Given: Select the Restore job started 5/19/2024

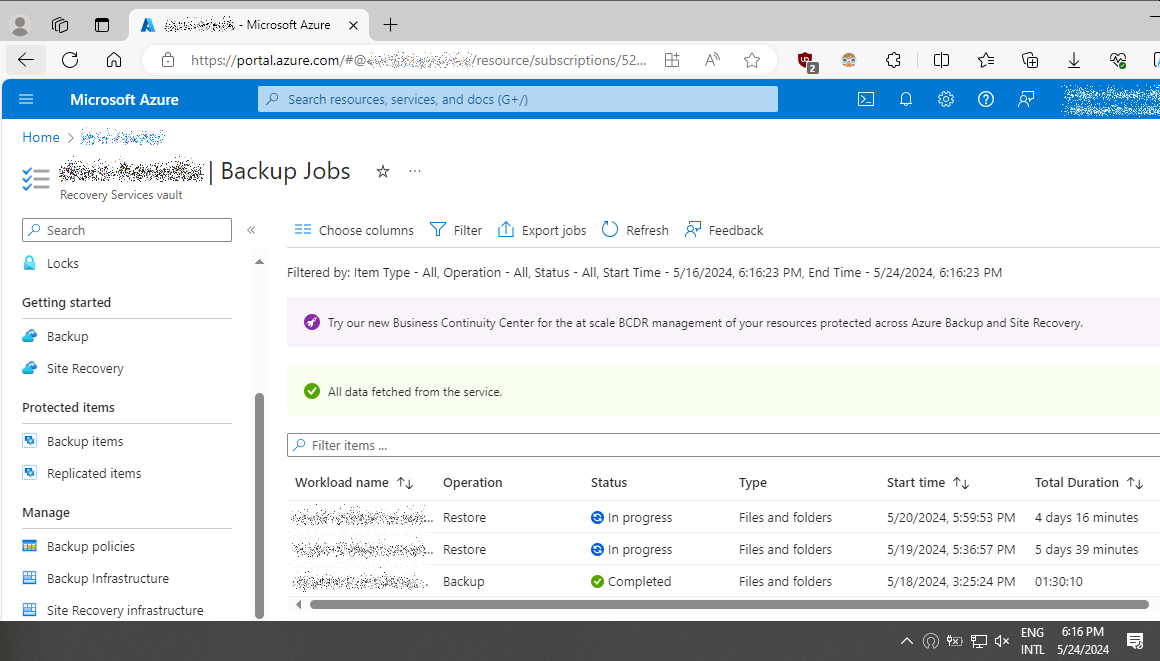Looking at the screenshot, I should click(x=724, y=549).
